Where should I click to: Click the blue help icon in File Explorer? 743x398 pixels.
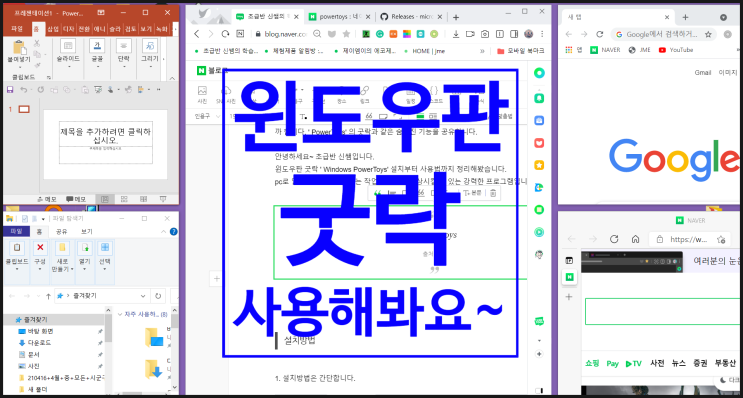tap(174, 232)
